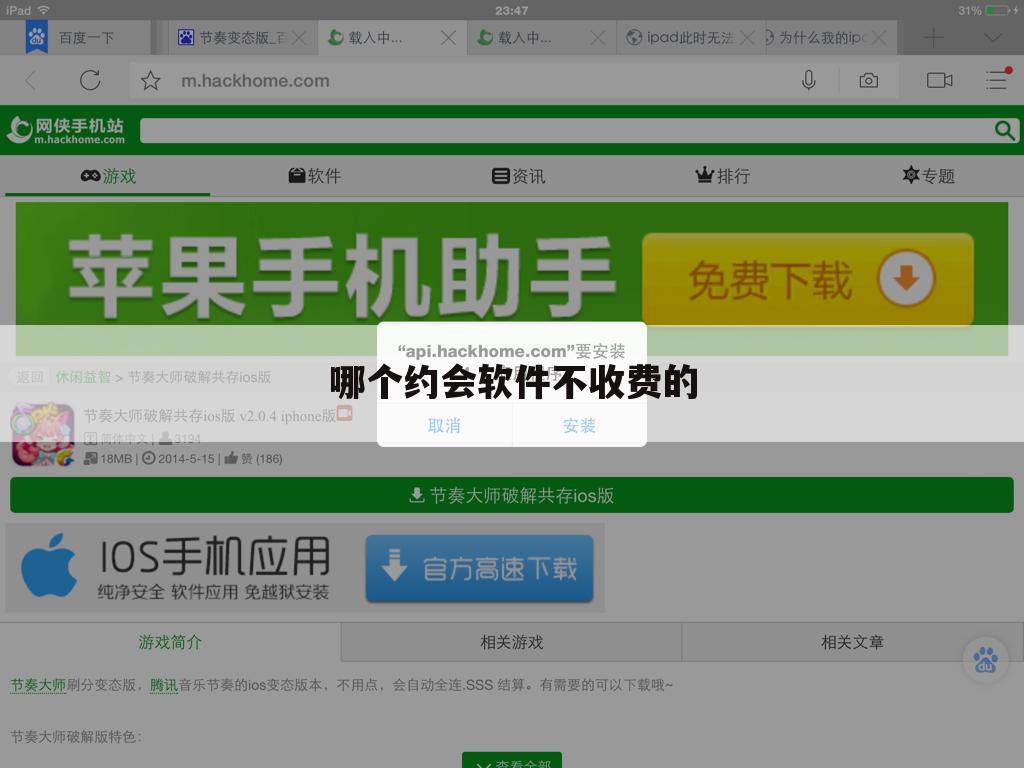The image size is (1024, 768).
Task: Close the 为什么我的ip tab
Action: point(880,38)
